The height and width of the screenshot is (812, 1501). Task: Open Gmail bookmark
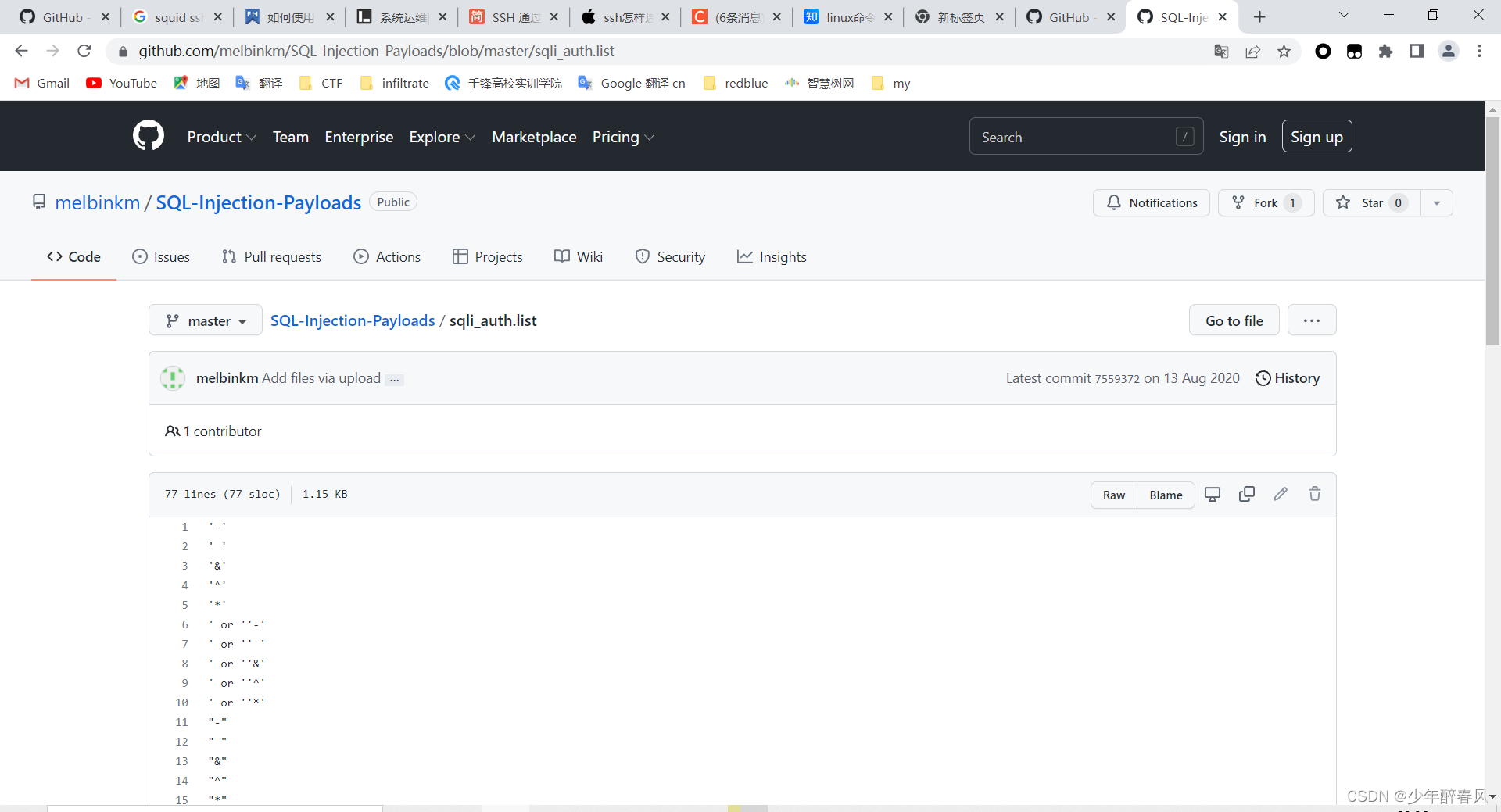pyautogui.click(x=42, y=83)
